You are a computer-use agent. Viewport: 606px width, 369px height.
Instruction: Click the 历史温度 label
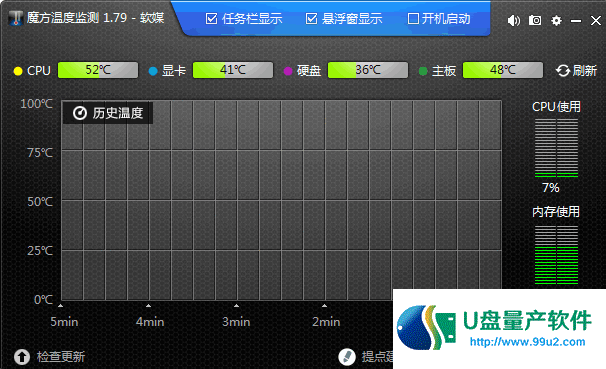coord(118,113)
